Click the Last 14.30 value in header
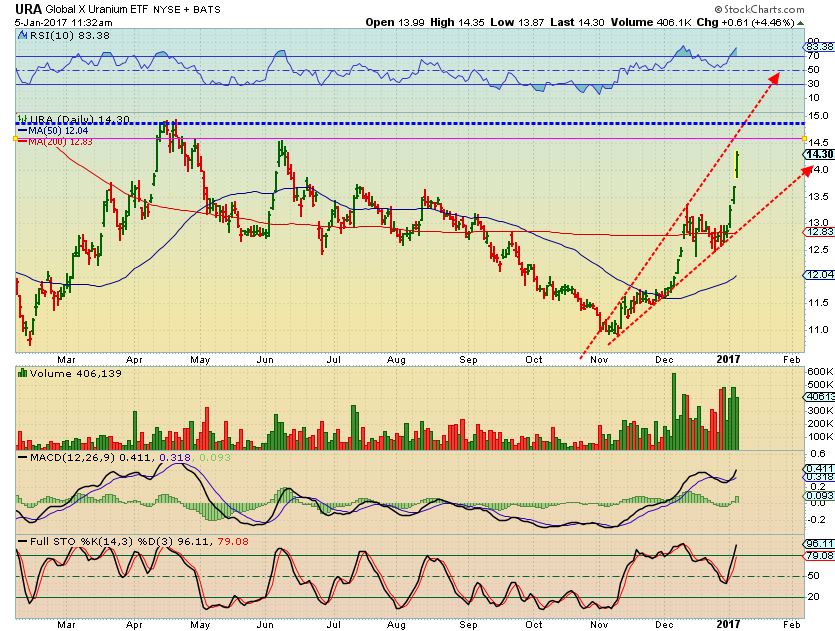 point(577,22)
